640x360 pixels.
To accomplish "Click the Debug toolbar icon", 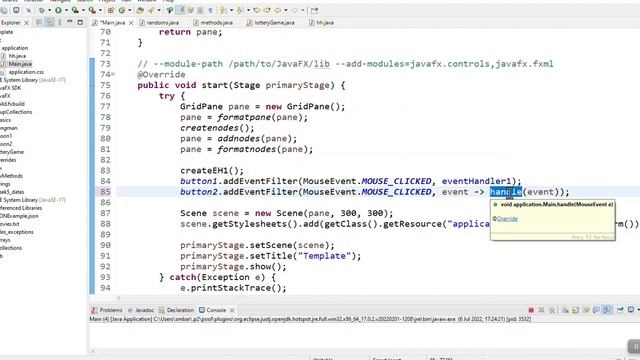I will pyautogui.click(x=42, y=10).
